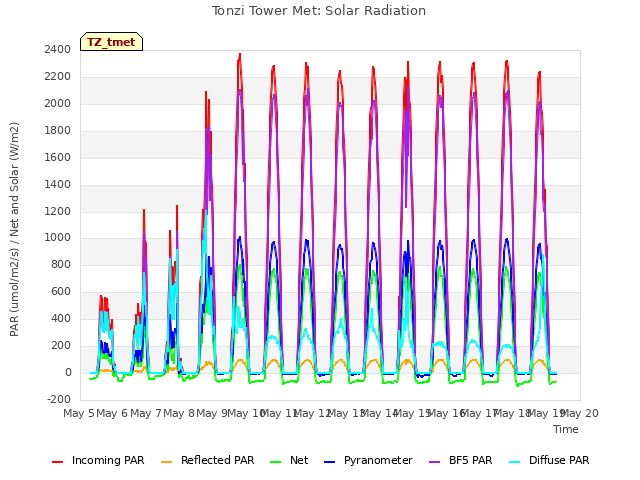
Task: Click the 1600 y-axis tick label
Action: point(58,157)
